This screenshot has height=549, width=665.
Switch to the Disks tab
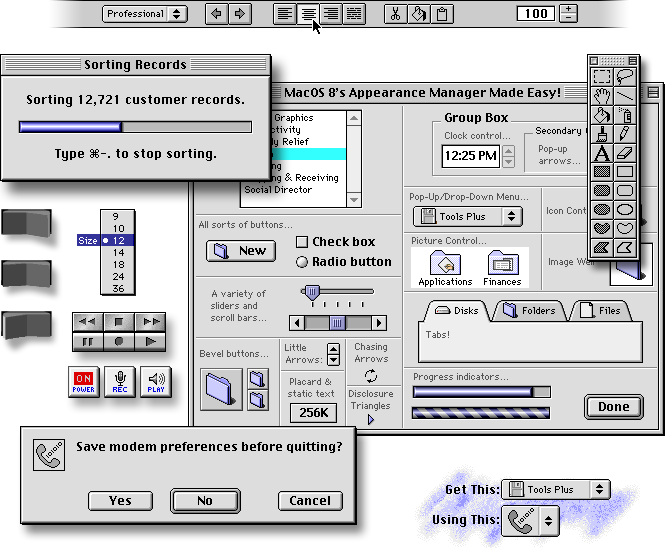point(457,311)
